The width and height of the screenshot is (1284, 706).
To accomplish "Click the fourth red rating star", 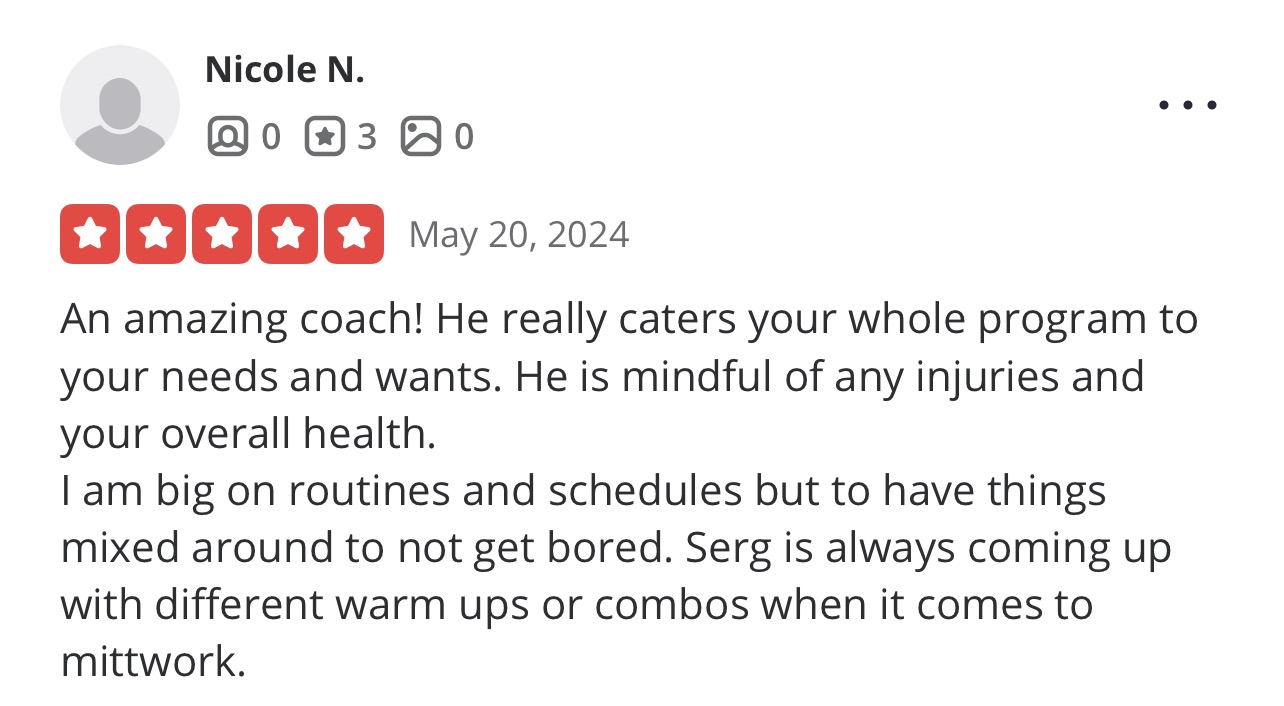I will tap(288, 234).
